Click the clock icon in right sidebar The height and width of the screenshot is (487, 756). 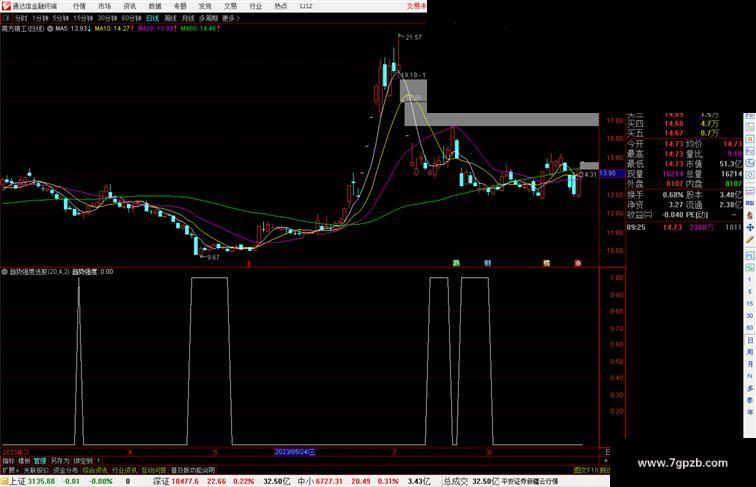(750, 175)
